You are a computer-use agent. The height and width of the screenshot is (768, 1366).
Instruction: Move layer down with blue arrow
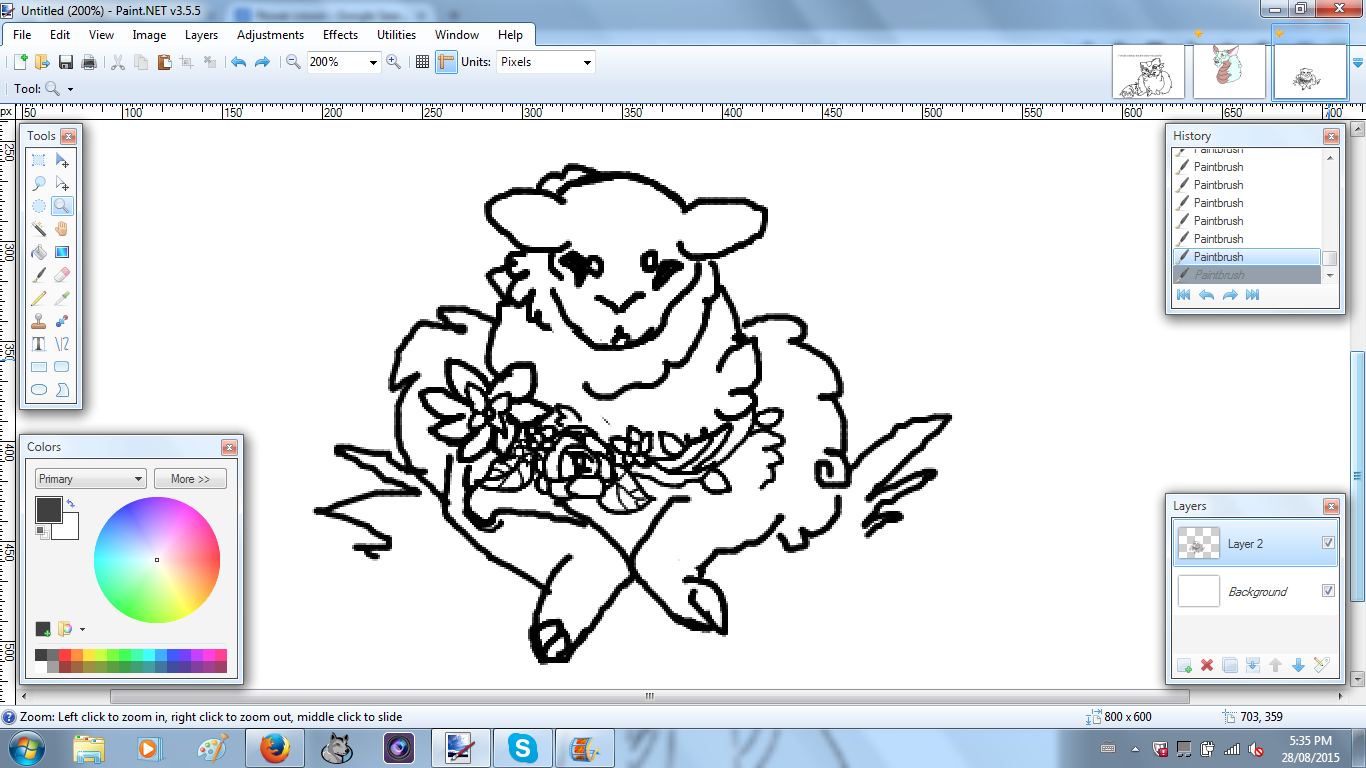pyautogui.click(x=1298, y=665)
